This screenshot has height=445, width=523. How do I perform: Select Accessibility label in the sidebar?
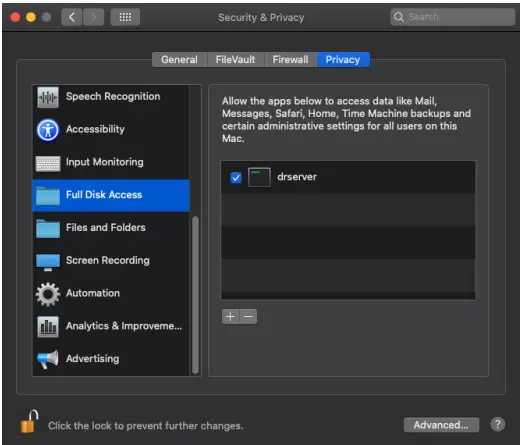point(95,129)
